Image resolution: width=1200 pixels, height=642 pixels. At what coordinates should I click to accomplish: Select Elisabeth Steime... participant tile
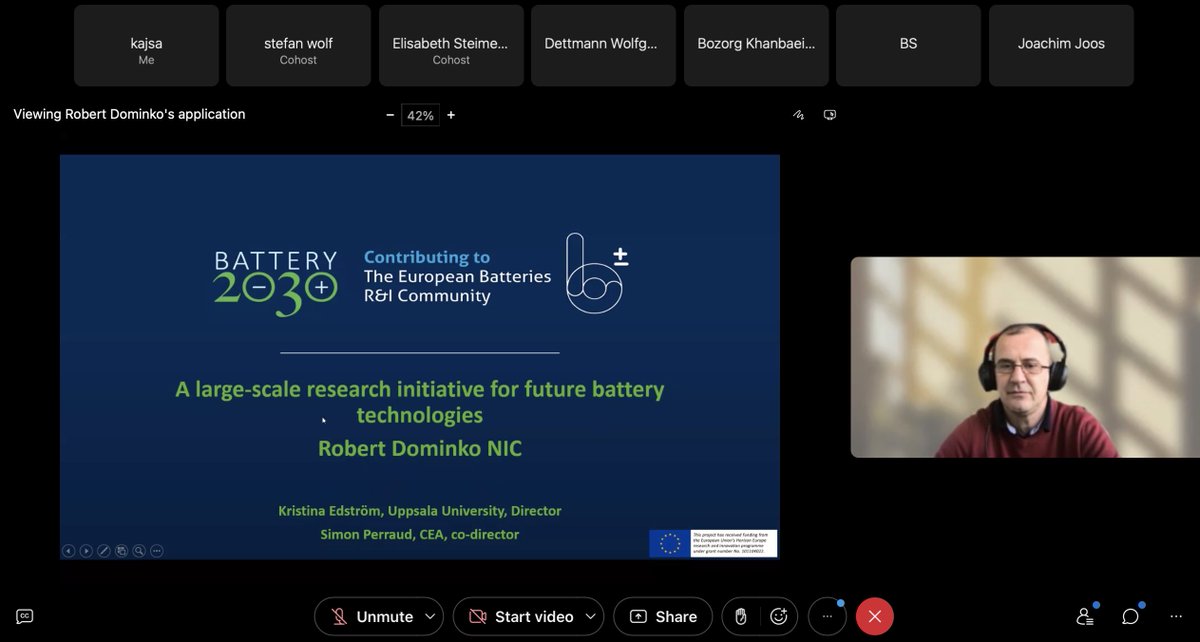[451, 45]
